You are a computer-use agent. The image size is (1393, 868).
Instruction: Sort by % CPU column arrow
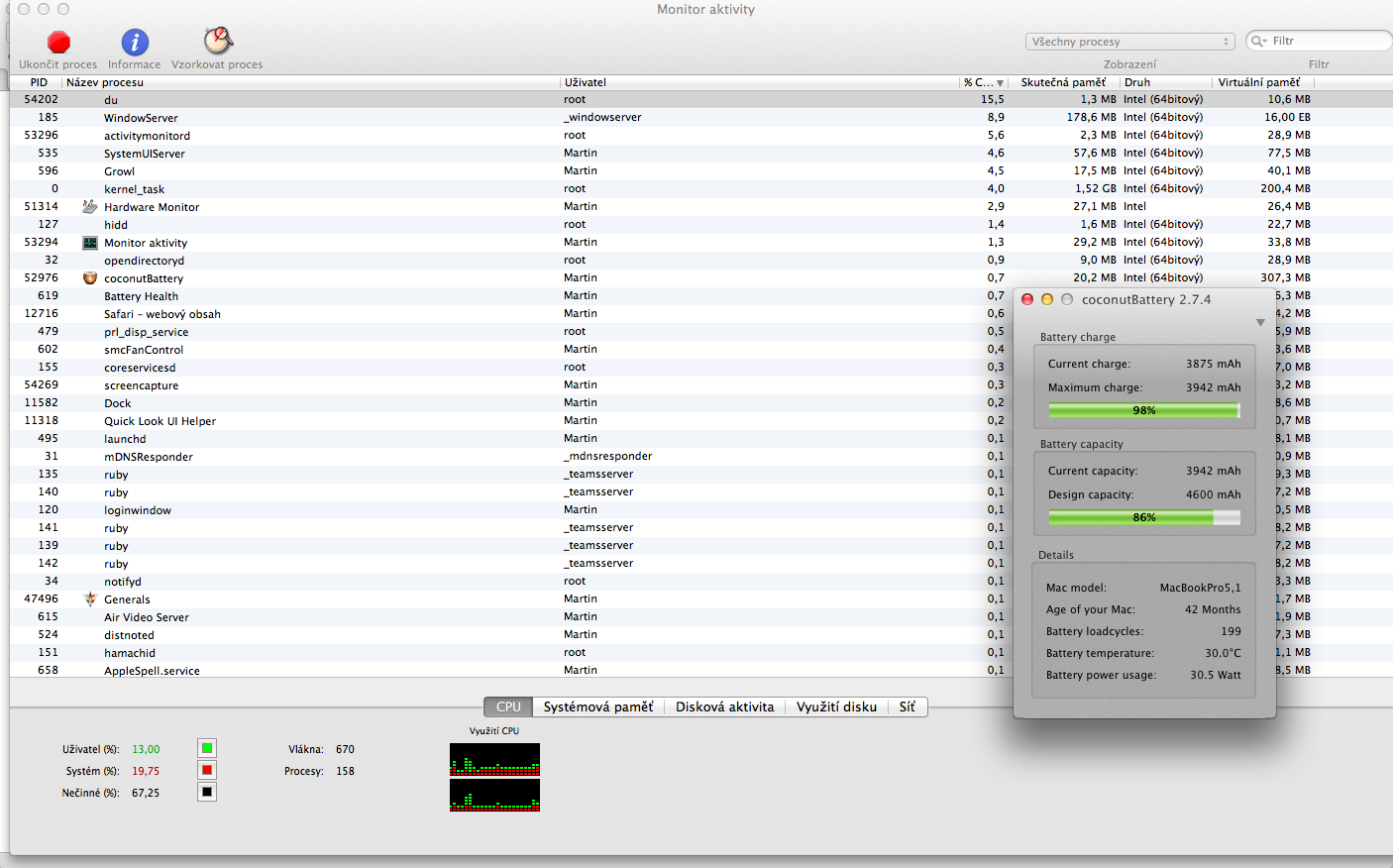tap(1000, 82)
